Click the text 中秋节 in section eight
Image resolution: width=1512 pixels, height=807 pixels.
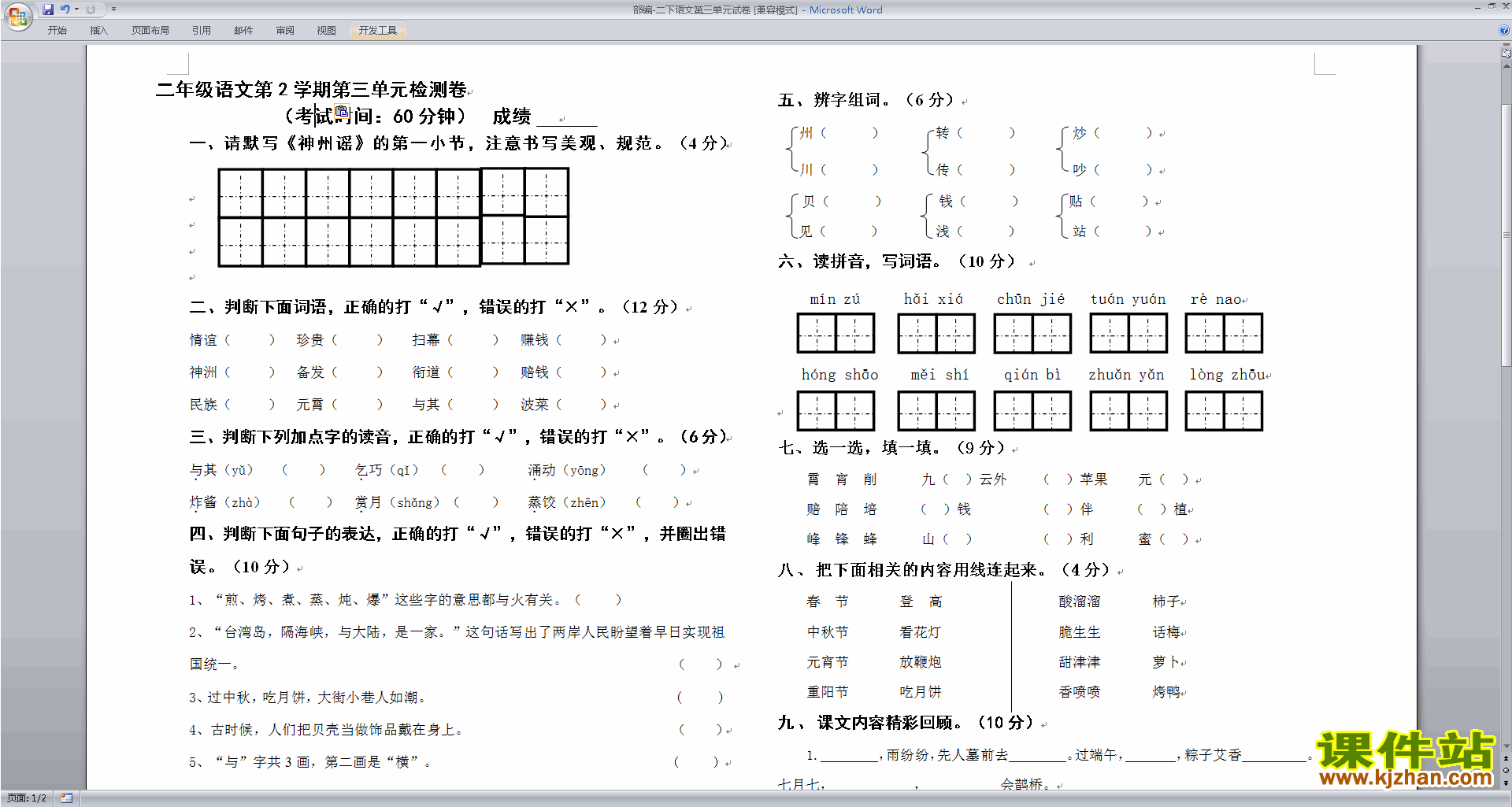(x=828, y=632)
